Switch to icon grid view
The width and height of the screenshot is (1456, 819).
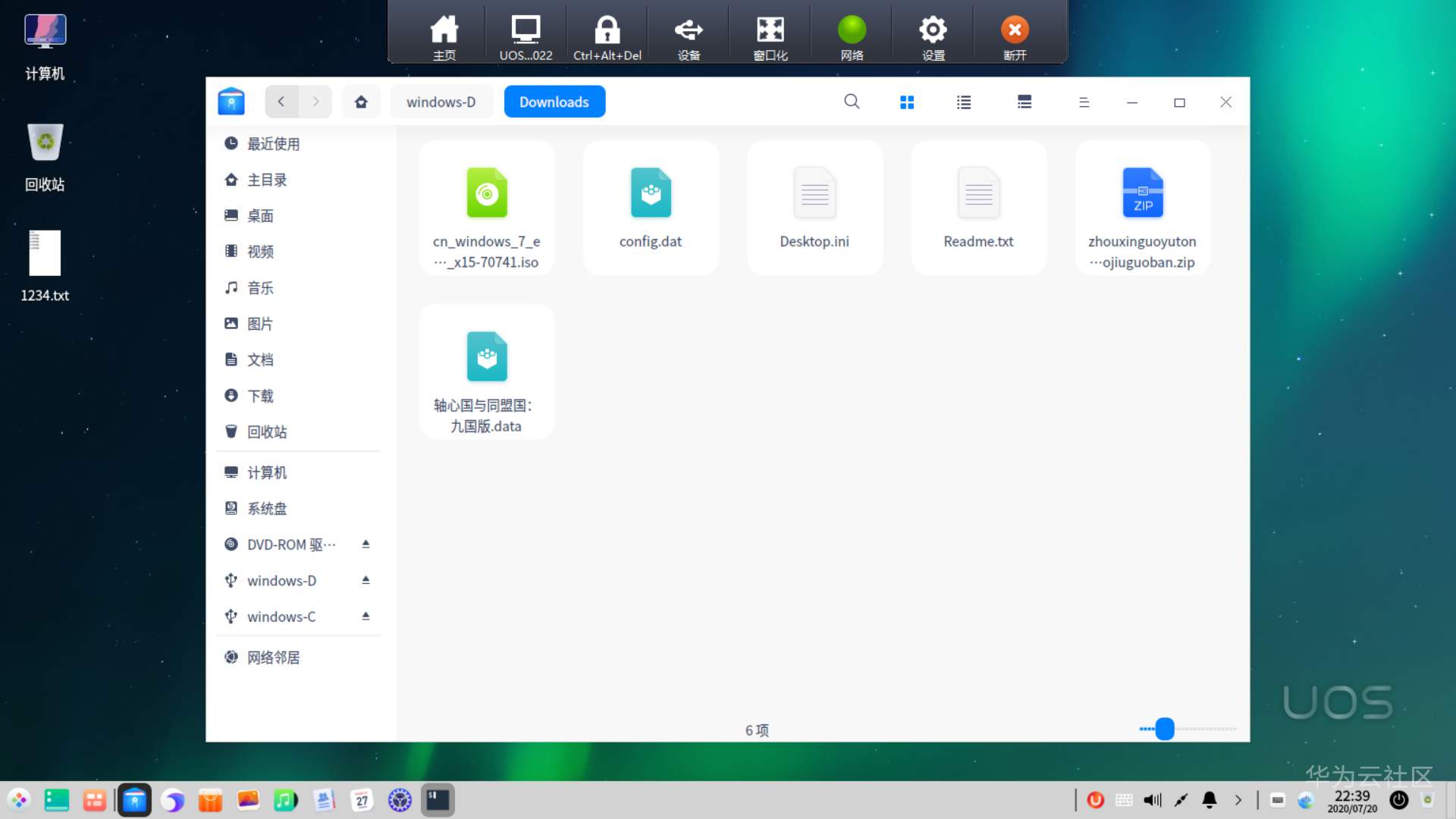tap(907, 102)
